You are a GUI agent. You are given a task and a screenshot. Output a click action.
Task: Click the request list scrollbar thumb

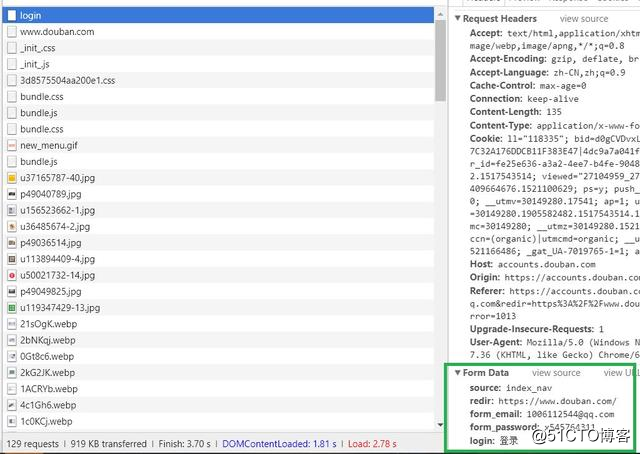tap(440, 60)
